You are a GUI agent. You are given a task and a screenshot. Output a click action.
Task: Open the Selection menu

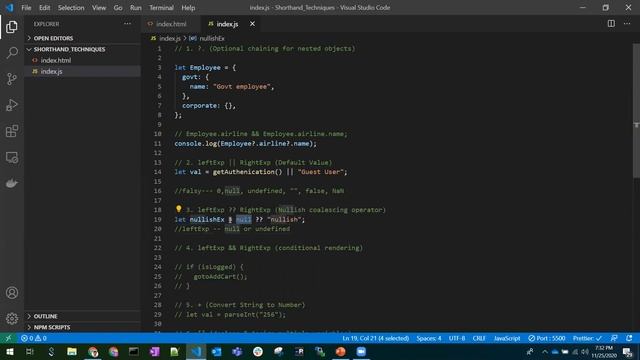pyautogui.click(x=71, y=7)
